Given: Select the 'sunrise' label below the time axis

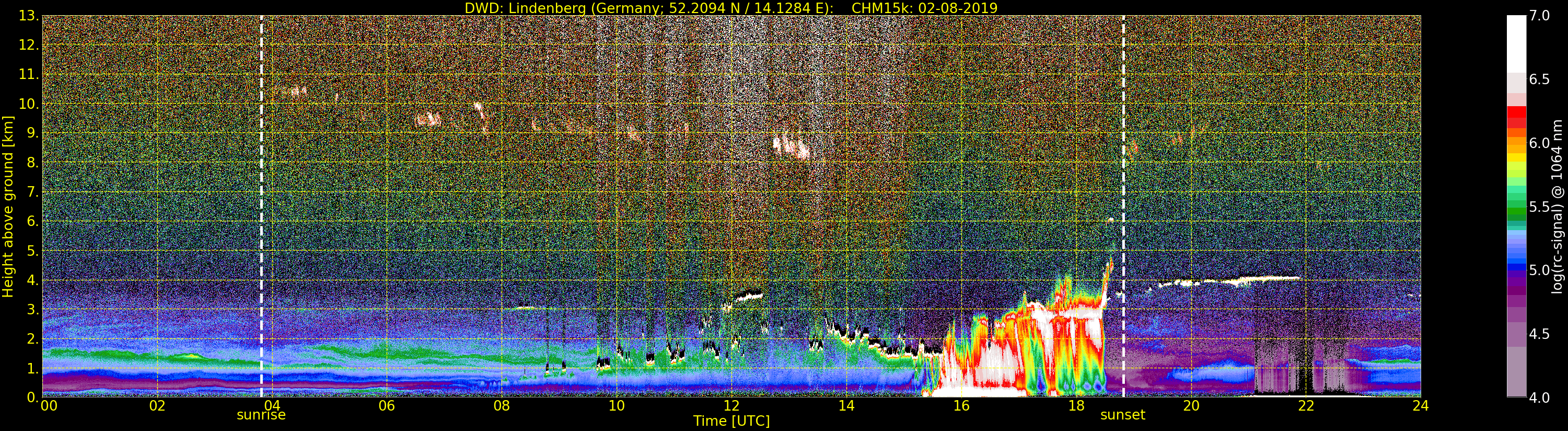Looking at the screenshot, I should click(261, 415).
